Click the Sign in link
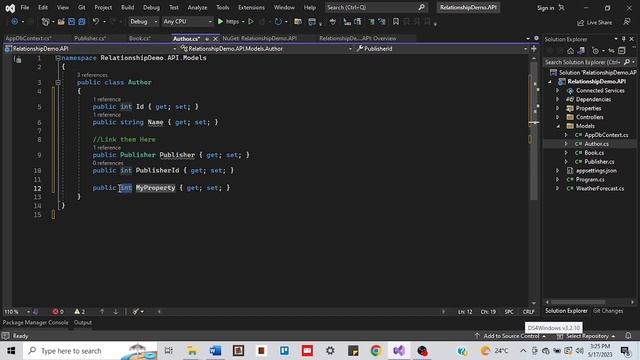 click(545, 8)
